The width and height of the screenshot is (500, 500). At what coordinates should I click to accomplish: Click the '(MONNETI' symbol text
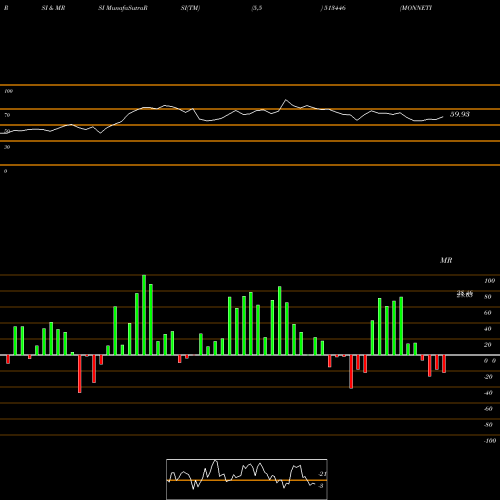pos(416,8)
